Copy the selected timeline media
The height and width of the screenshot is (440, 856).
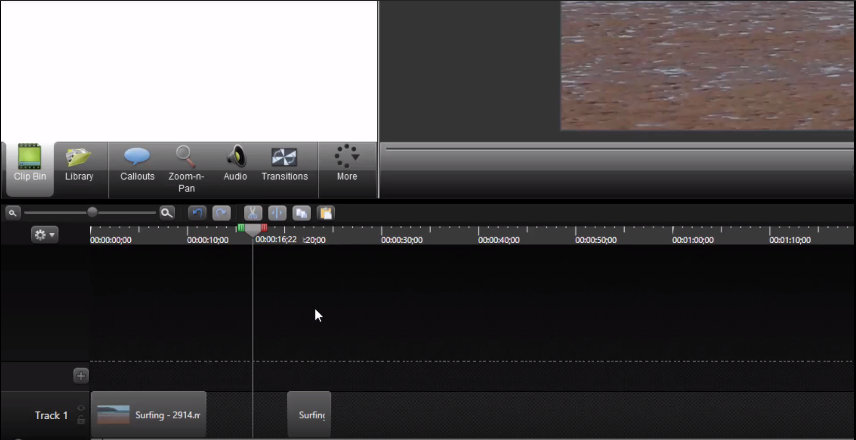[x=301, y=213]
